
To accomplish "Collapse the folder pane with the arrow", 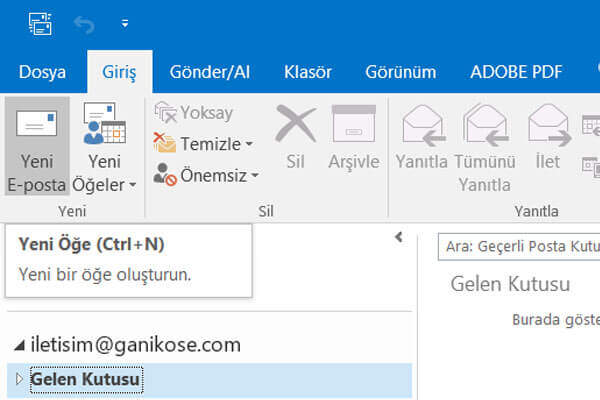I will (399, 237).
